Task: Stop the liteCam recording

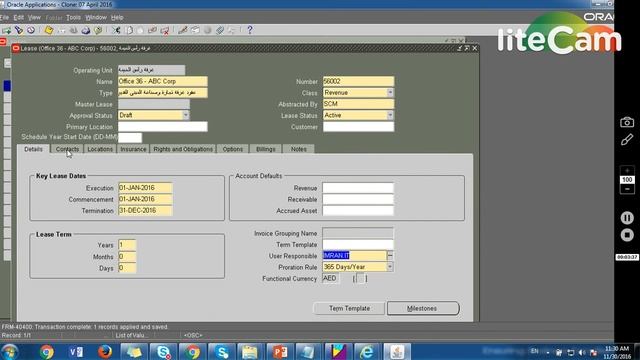Action: coord(627,235)
